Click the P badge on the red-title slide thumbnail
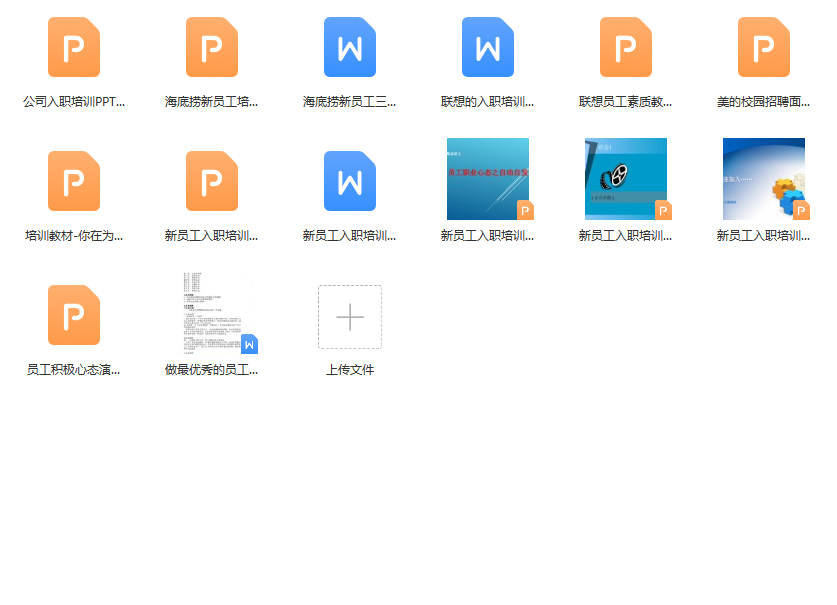 pyautogui.click(x=525, y=210)
